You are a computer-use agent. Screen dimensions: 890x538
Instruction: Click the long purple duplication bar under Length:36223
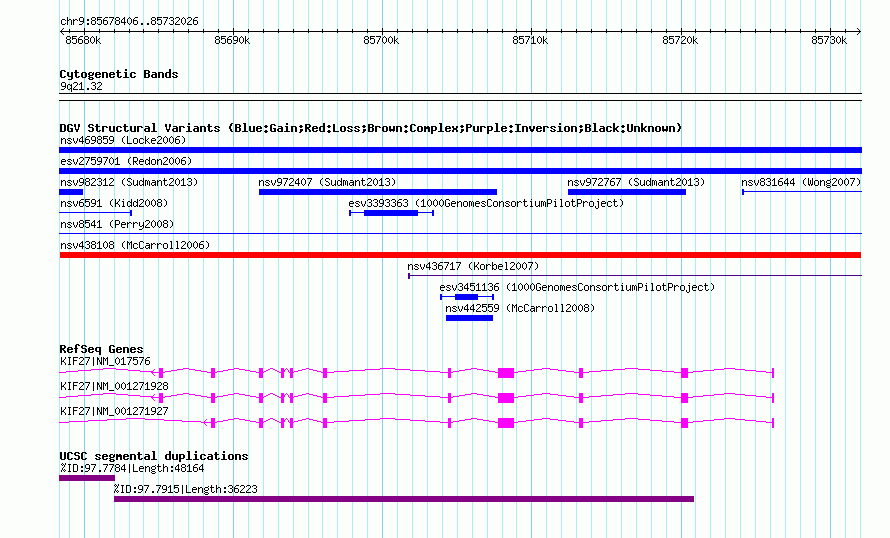coord(404,499)
